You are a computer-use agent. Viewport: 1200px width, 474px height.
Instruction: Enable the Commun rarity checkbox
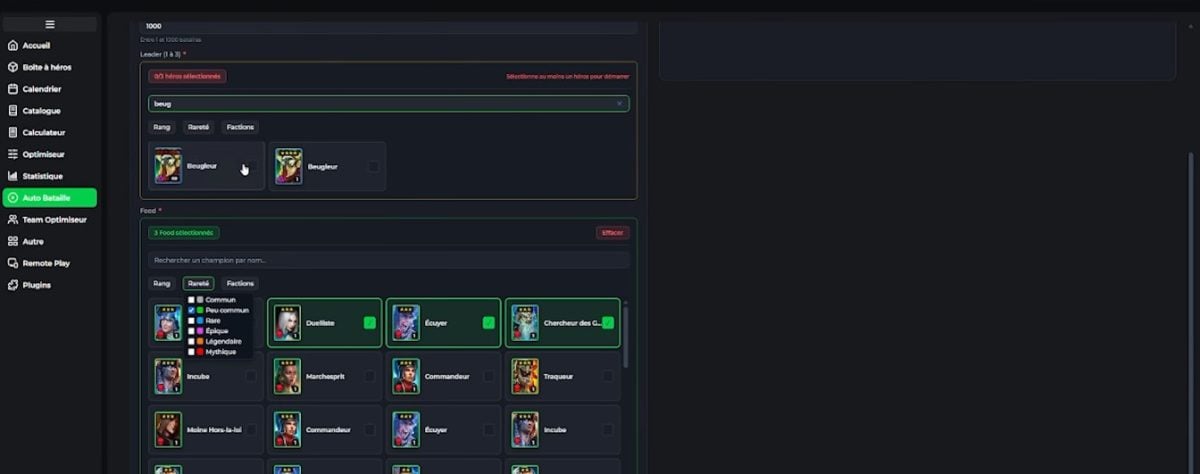[x=191, y=300]
